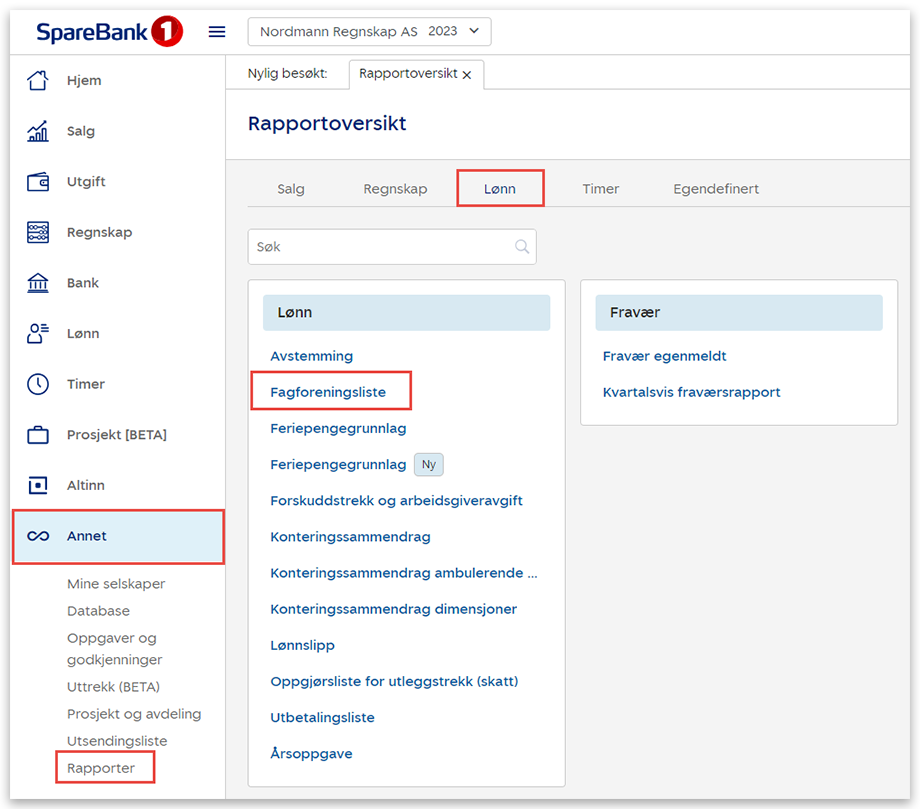Open Bank using the building icon
920x809 pixels.
38,283
